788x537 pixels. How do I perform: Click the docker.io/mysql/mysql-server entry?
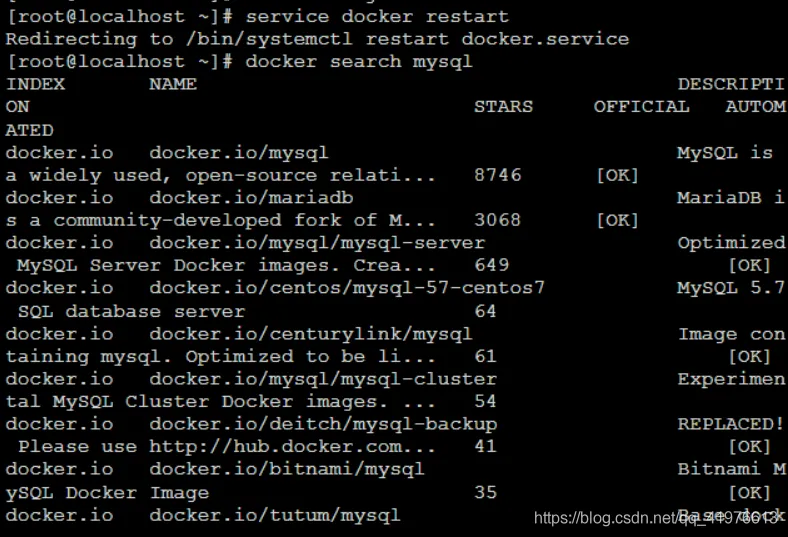pyautogui.click(x=317, y=243)
